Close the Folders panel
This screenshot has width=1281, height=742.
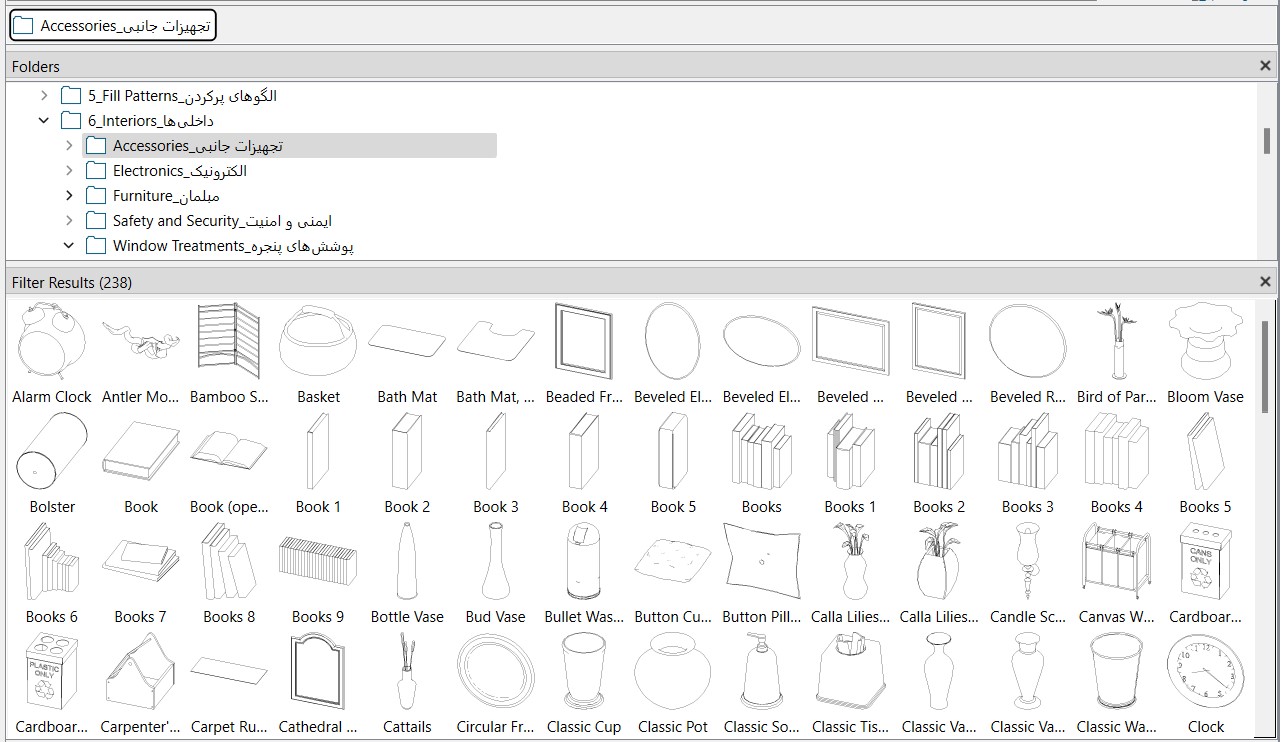pyautogui.click(x=1265, y=66)
